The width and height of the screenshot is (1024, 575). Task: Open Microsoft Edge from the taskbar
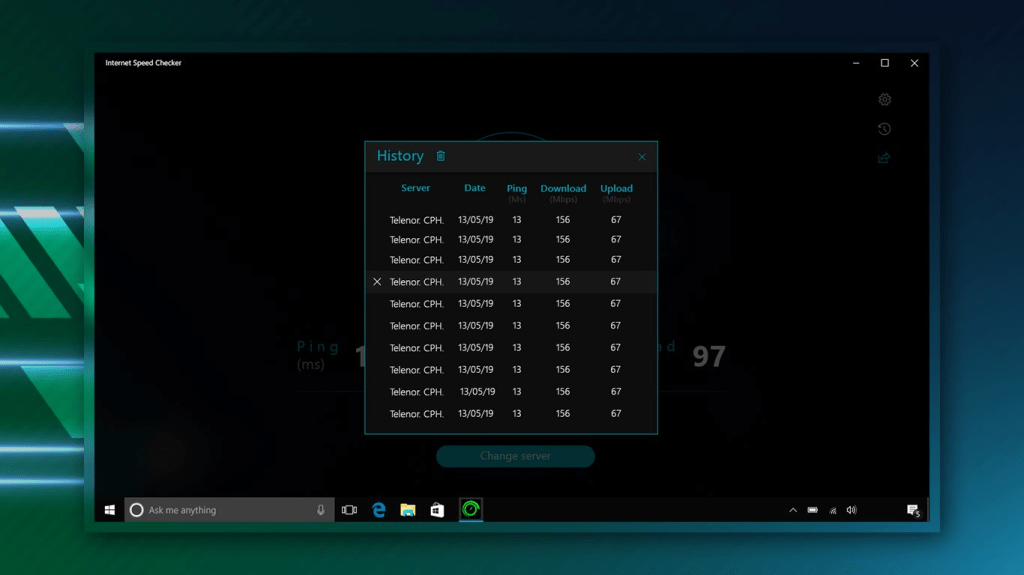pos(379,510)
